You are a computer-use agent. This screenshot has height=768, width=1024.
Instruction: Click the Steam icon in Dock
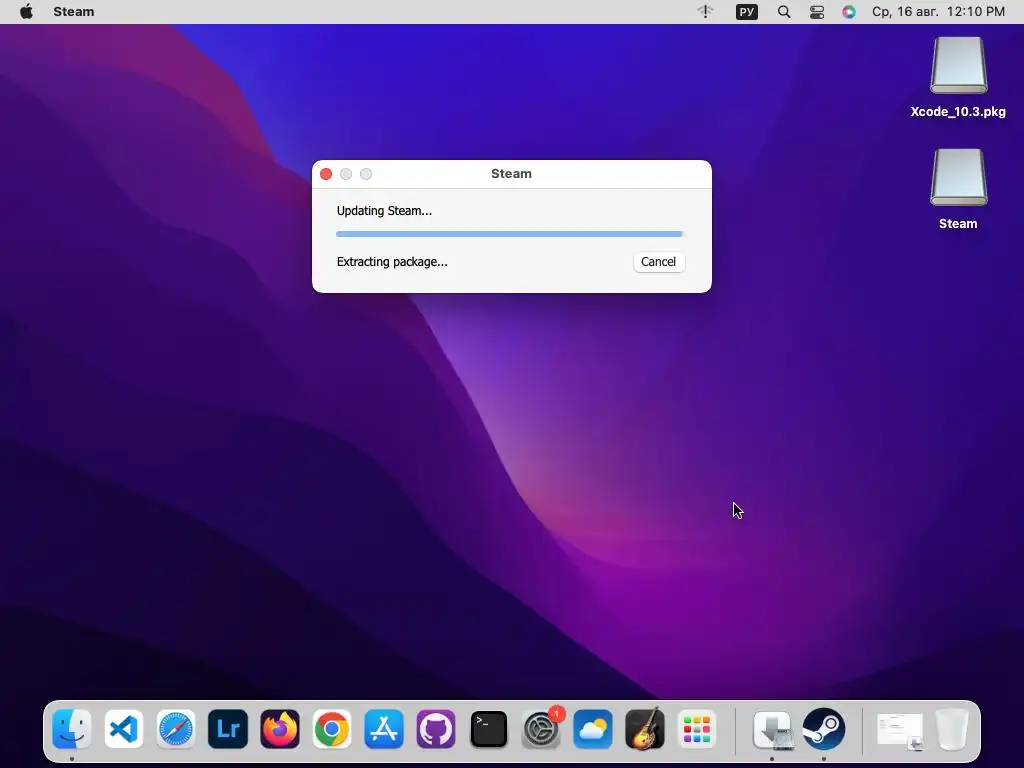coord(824,729)
